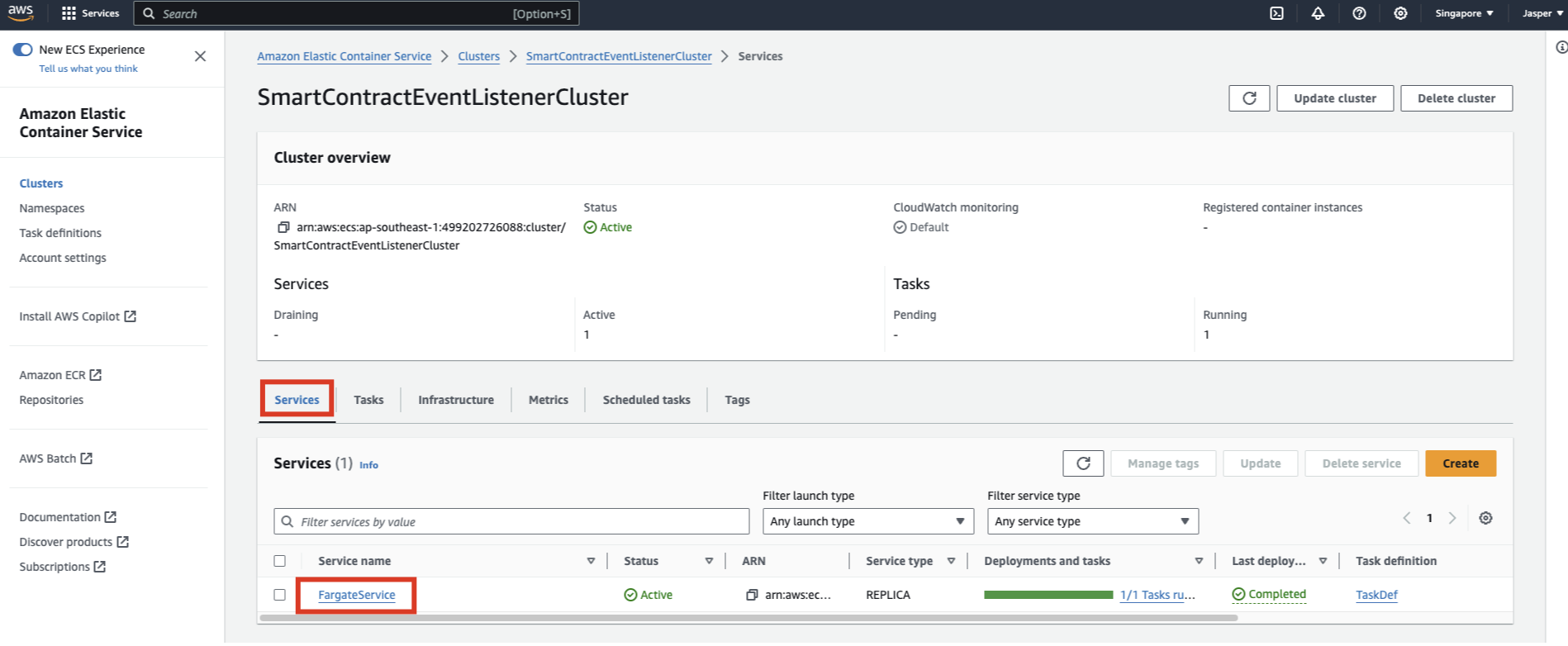Switch to the Tasks tab

[368, 400]
